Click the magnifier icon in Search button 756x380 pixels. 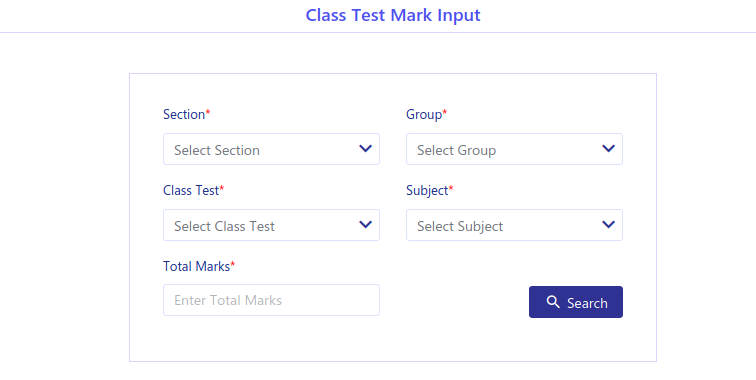[x=553, y=302]
